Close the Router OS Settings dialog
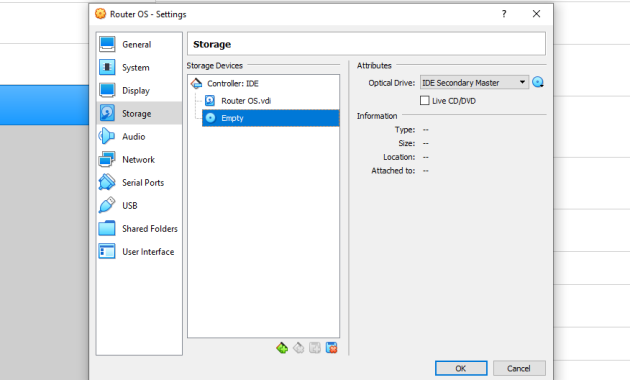The image size is (630, 380). 536,14
